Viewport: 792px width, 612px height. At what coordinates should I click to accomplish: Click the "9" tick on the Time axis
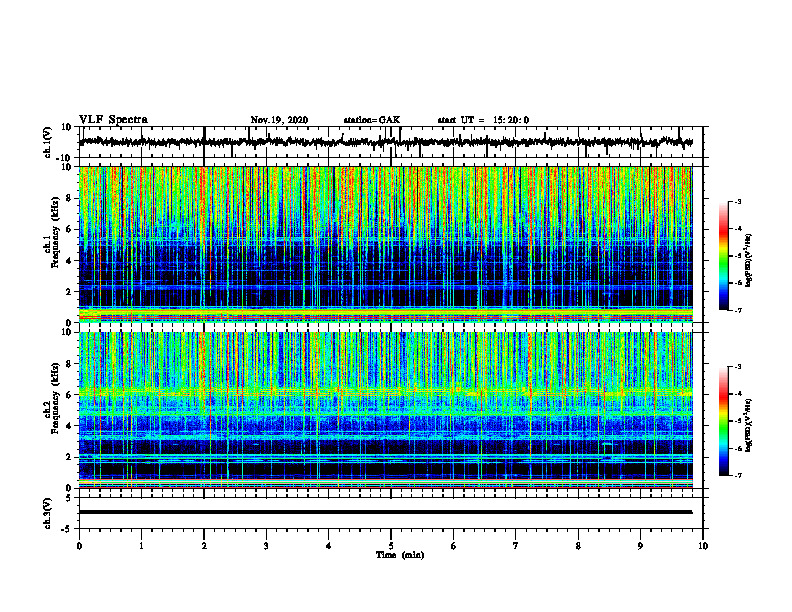pyautogui.click(x=640, y=546)
